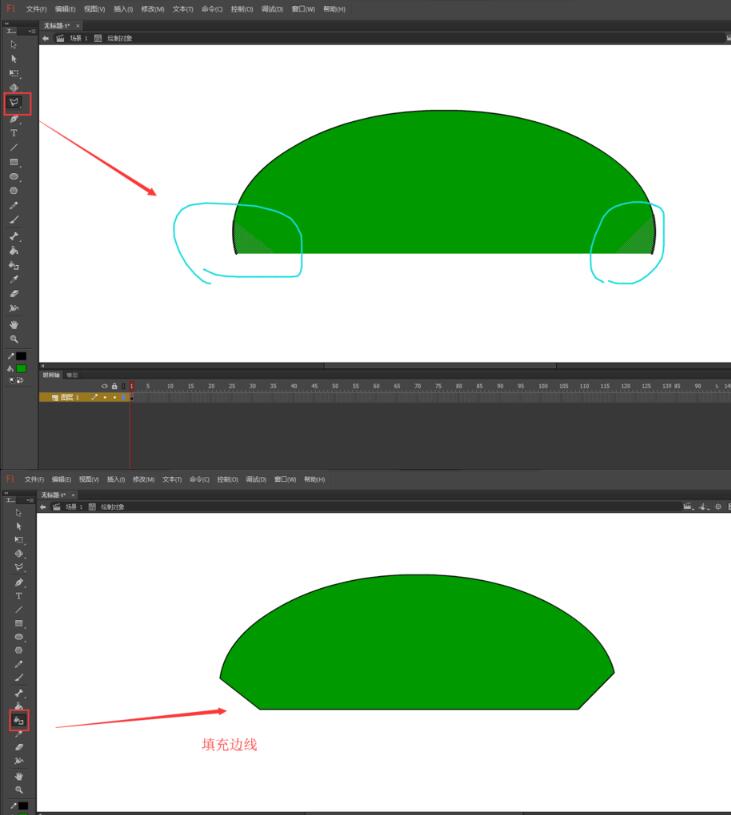
Task: Toggle the lock-all-layers icon in timeline
Action: [x=114, y=386]
